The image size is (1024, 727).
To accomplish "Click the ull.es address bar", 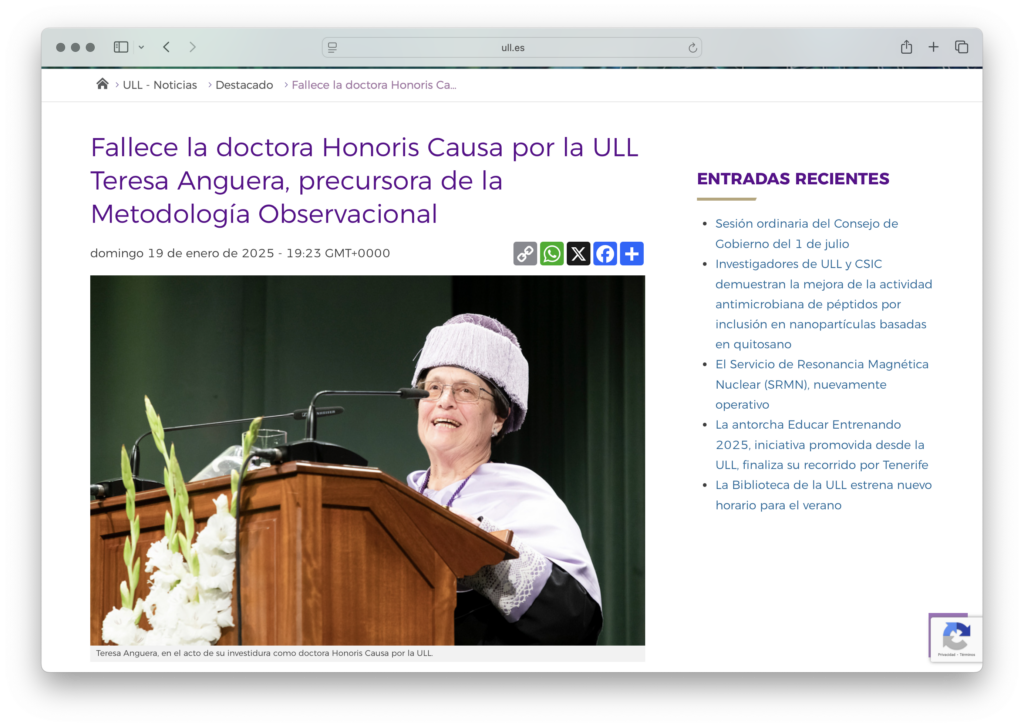I will click(512, 47).
